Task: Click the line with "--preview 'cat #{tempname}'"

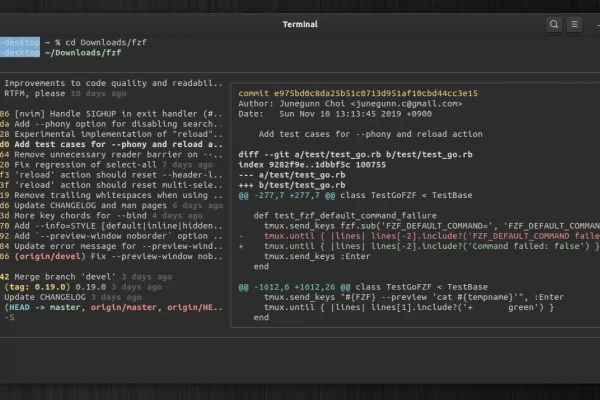Action: (x=414, y=297)
